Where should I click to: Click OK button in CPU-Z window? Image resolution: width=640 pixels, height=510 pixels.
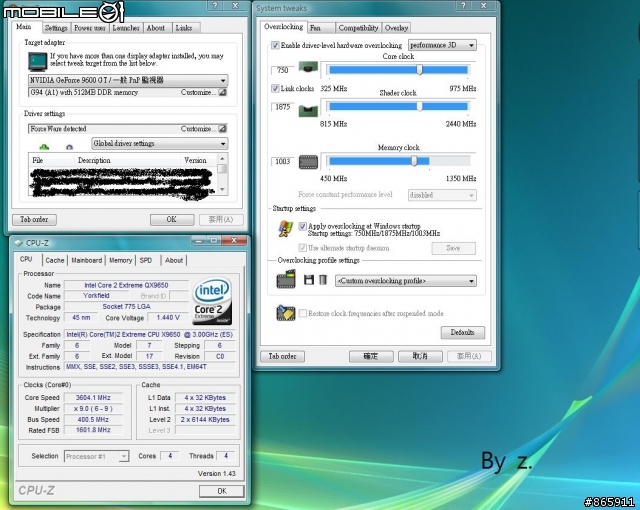tap(222, 491)
